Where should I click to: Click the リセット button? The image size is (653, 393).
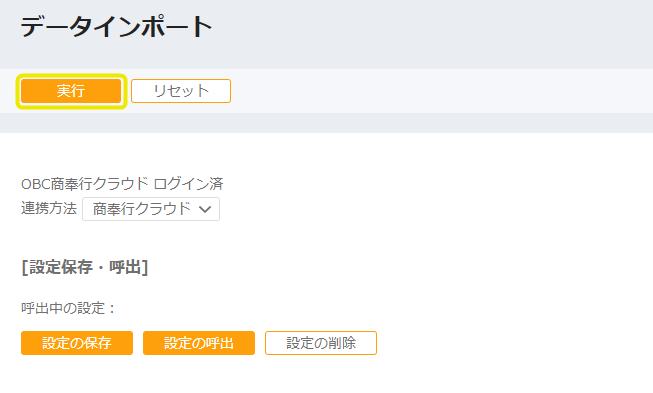click(x=181, y=91)
